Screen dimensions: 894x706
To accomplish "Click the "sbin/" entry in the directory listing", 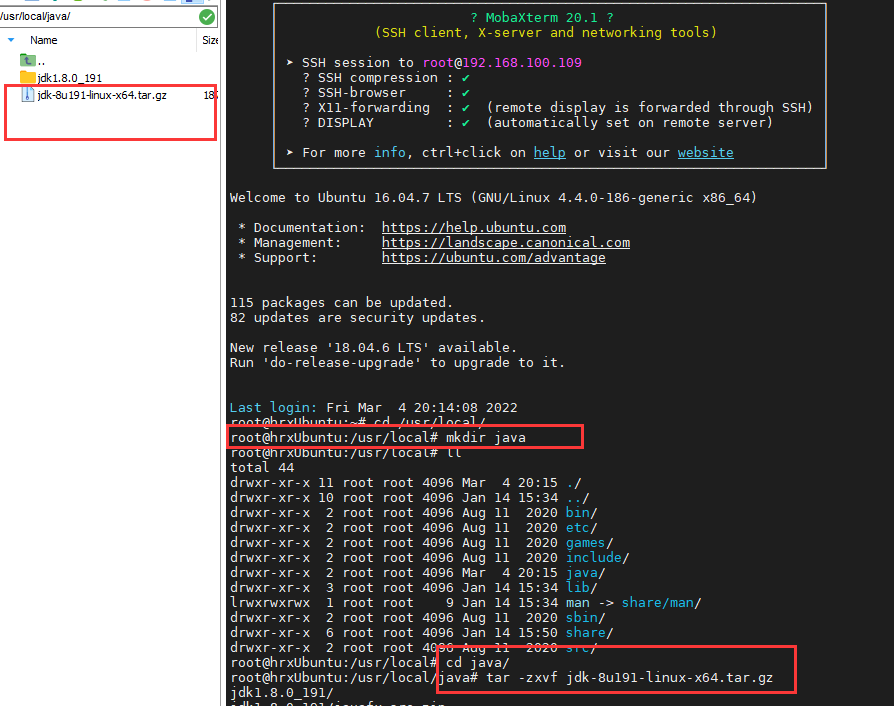I will pos(586,618).
